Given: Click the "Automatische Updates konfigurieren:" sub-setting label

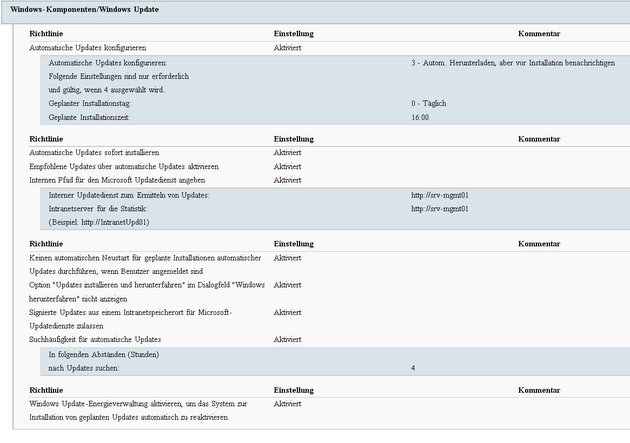Looking at the screenshot, I should (108, 63).
